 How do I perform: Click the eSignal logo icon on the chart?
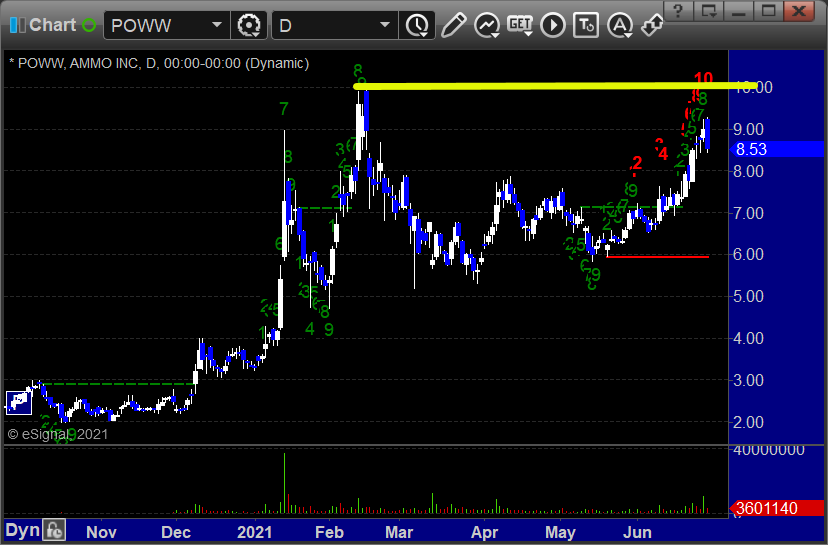19,403
